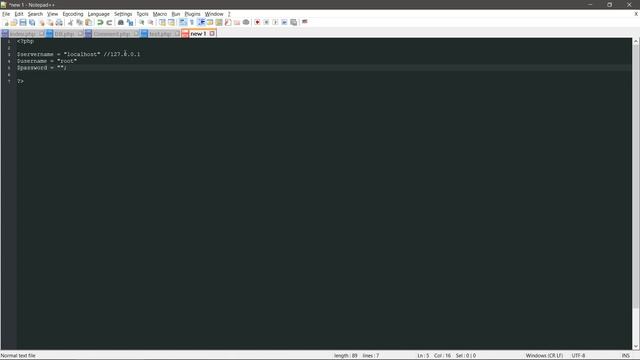The image size is (640, 360).
Task: Select the new 1 tab
Action: point(198,34)
